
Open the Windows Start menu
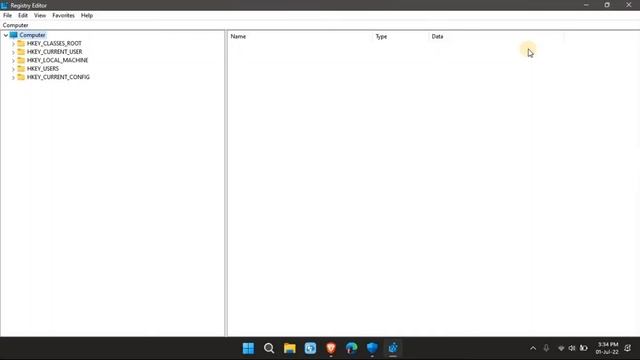[248, 348]
